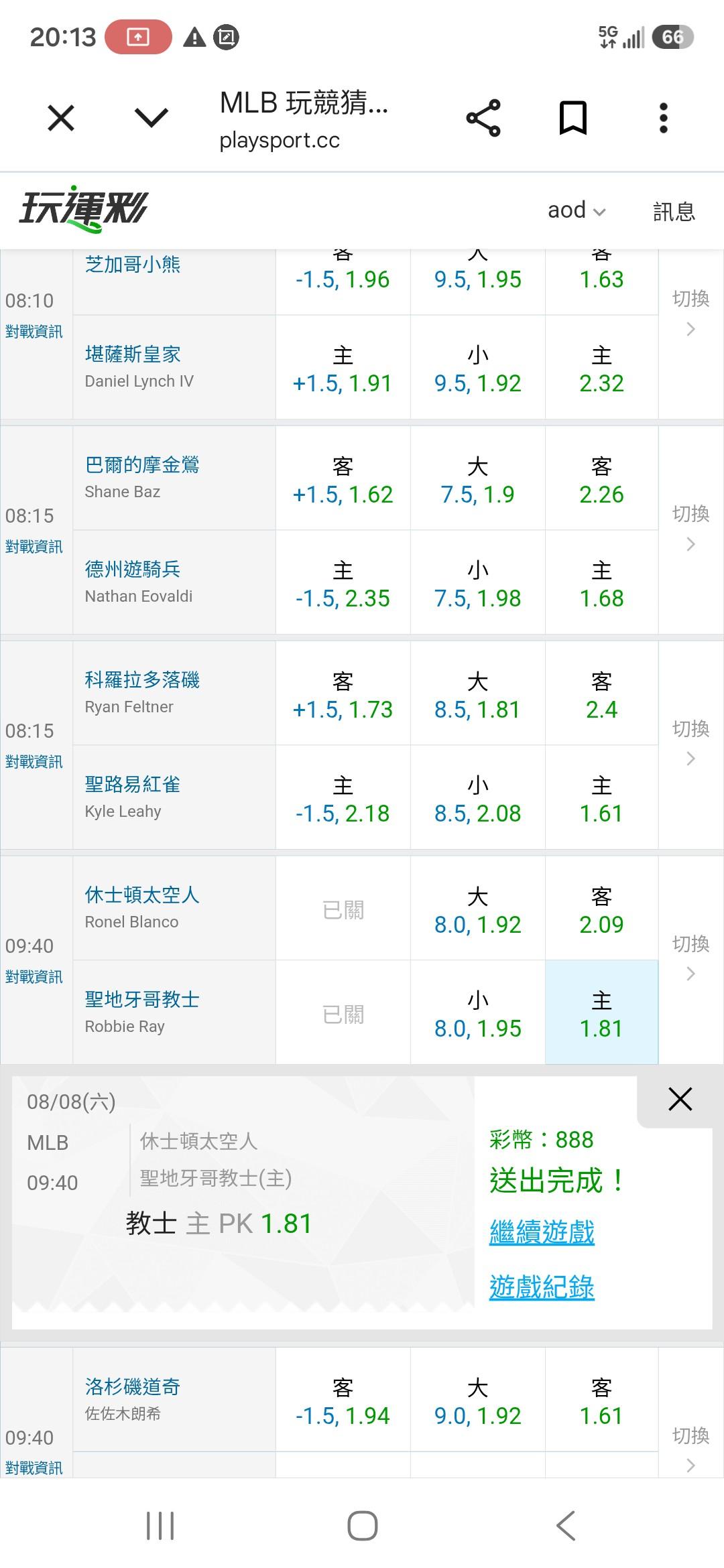
Task: Open 對戰資訊 for the 08:15 Orioles game
Action: pos(34,547)
